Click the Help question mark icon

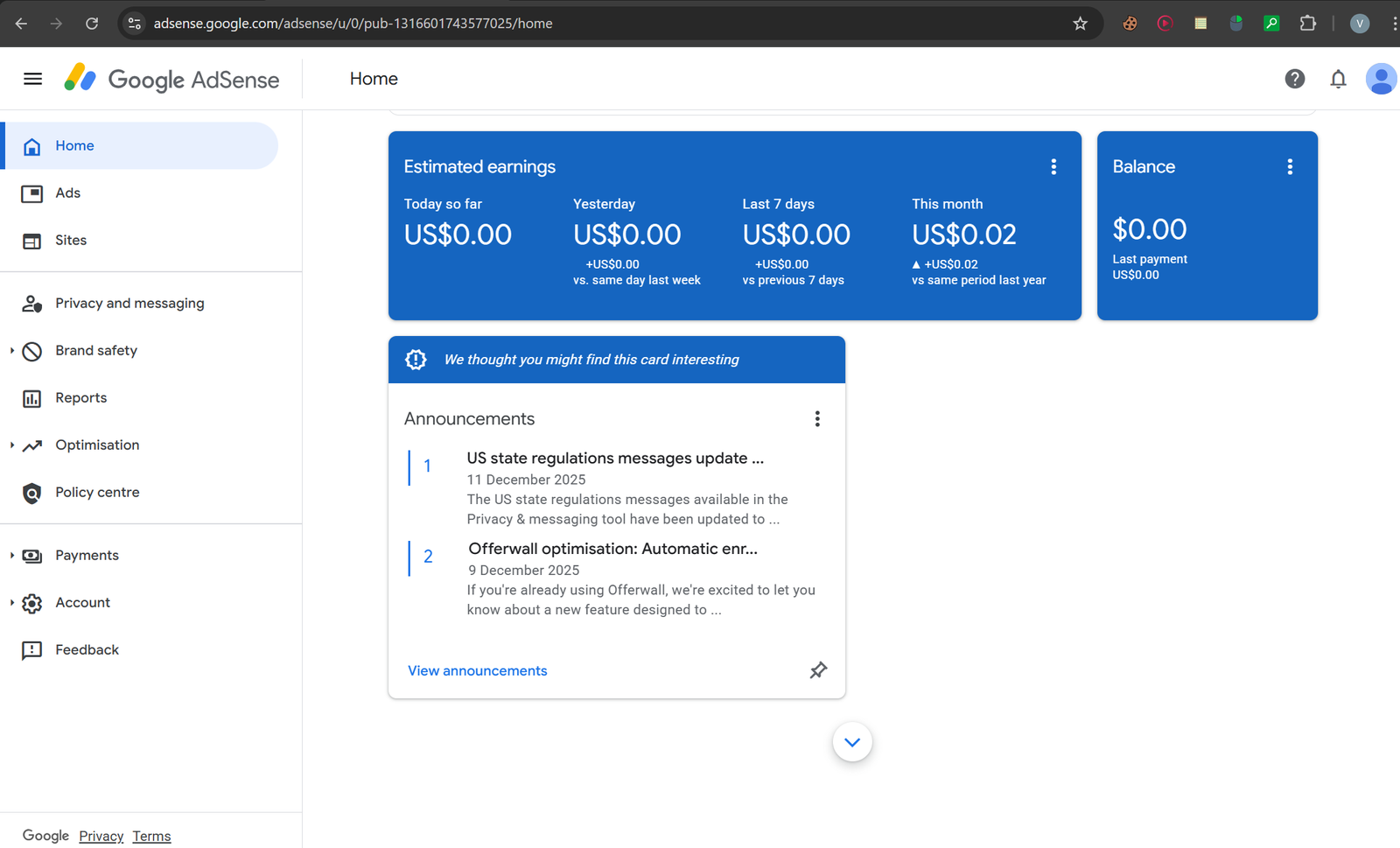click(1294, 79)
